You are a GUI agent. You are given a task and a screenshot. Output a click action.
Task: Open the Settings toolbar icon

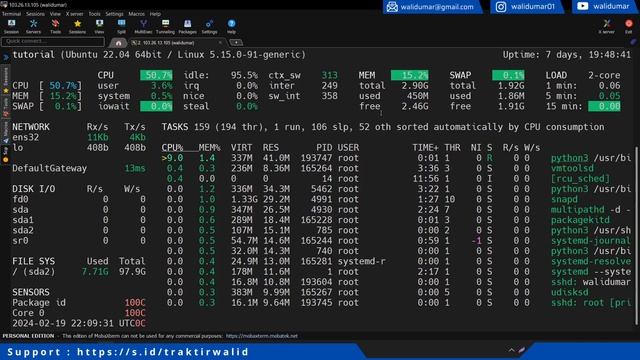tap(209, 27)
